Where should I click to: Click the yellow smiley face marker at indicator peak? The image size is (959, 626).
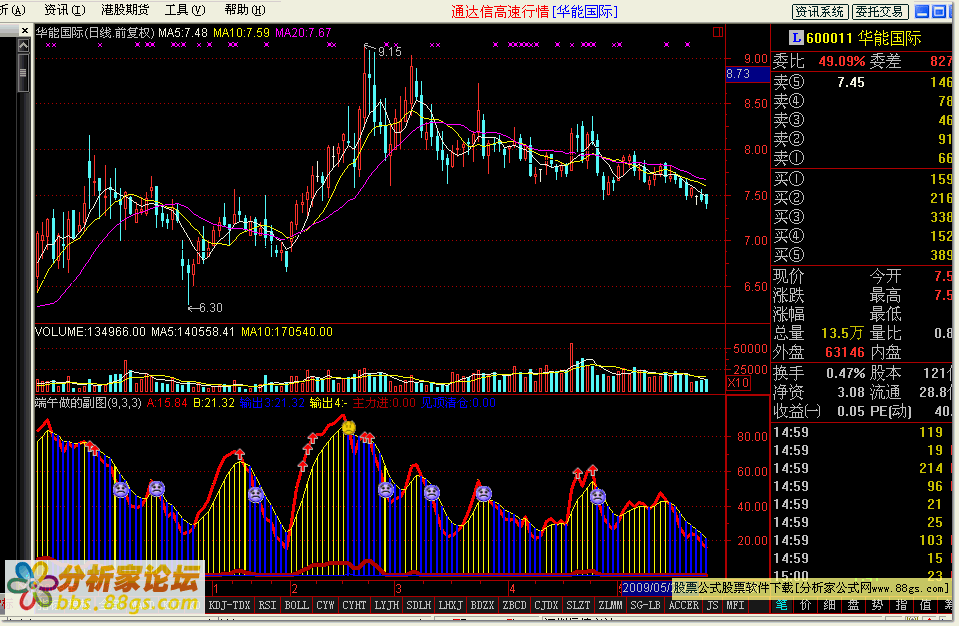(x=349, y=428)
